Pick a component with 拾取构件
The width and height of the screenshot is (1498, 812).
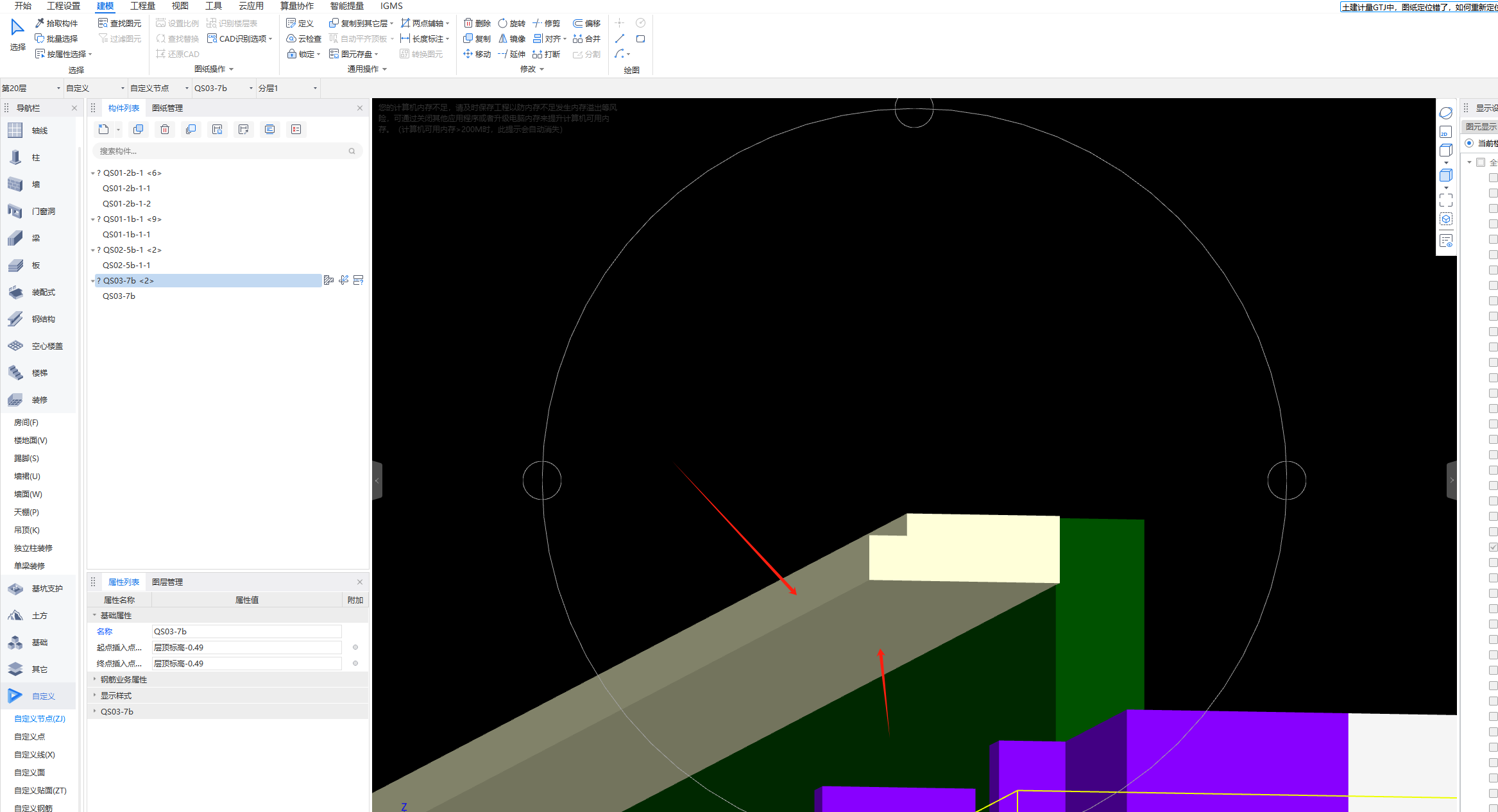tap(56, 23)
